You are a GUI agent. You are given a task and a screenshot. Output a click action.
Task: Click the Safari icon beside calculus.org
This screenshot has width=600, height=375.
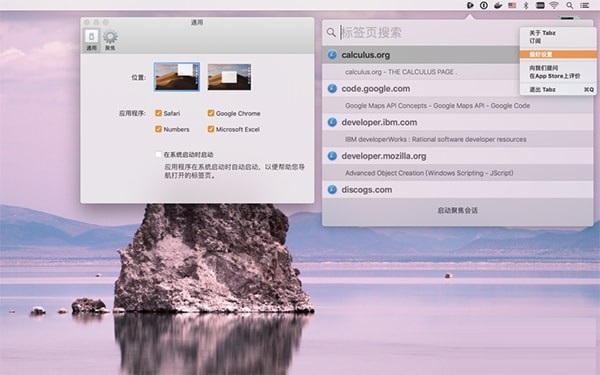[x=332, y=55]
